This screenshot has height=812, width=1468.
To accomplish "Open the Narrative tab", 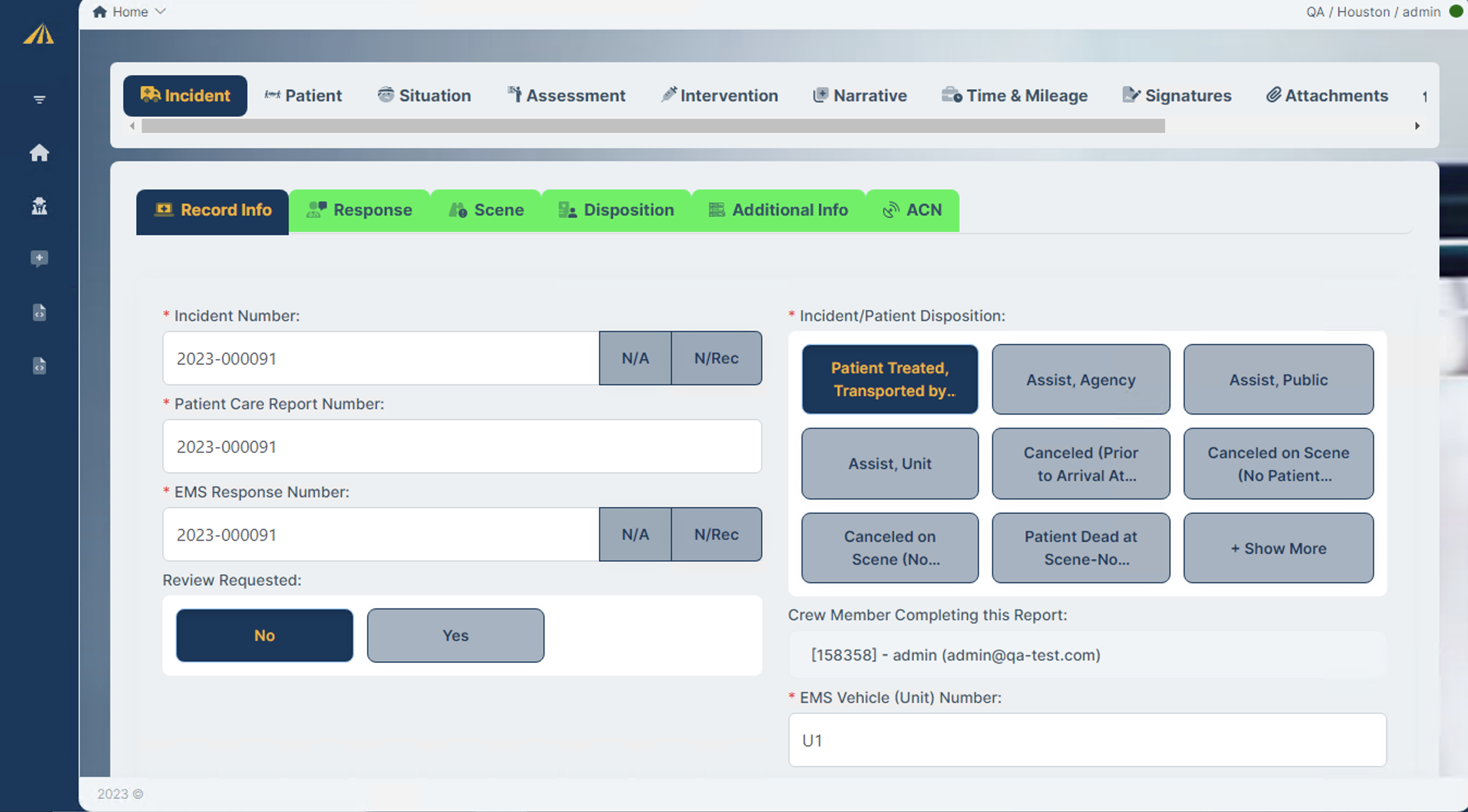I will click(859, 96).
